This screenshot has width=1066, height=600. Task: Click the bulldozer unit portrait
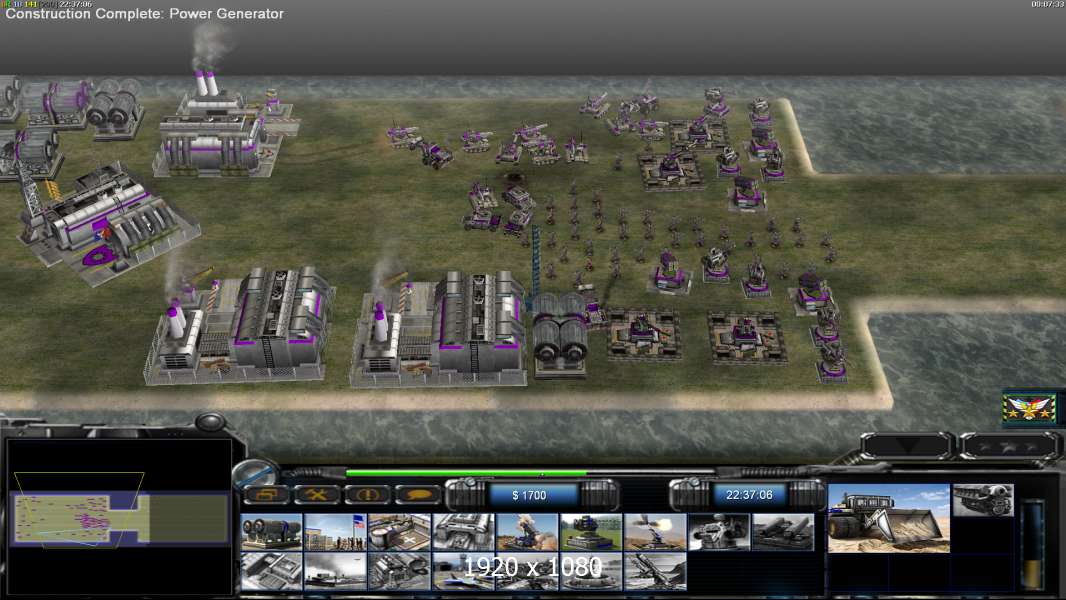tap(889, 518)
